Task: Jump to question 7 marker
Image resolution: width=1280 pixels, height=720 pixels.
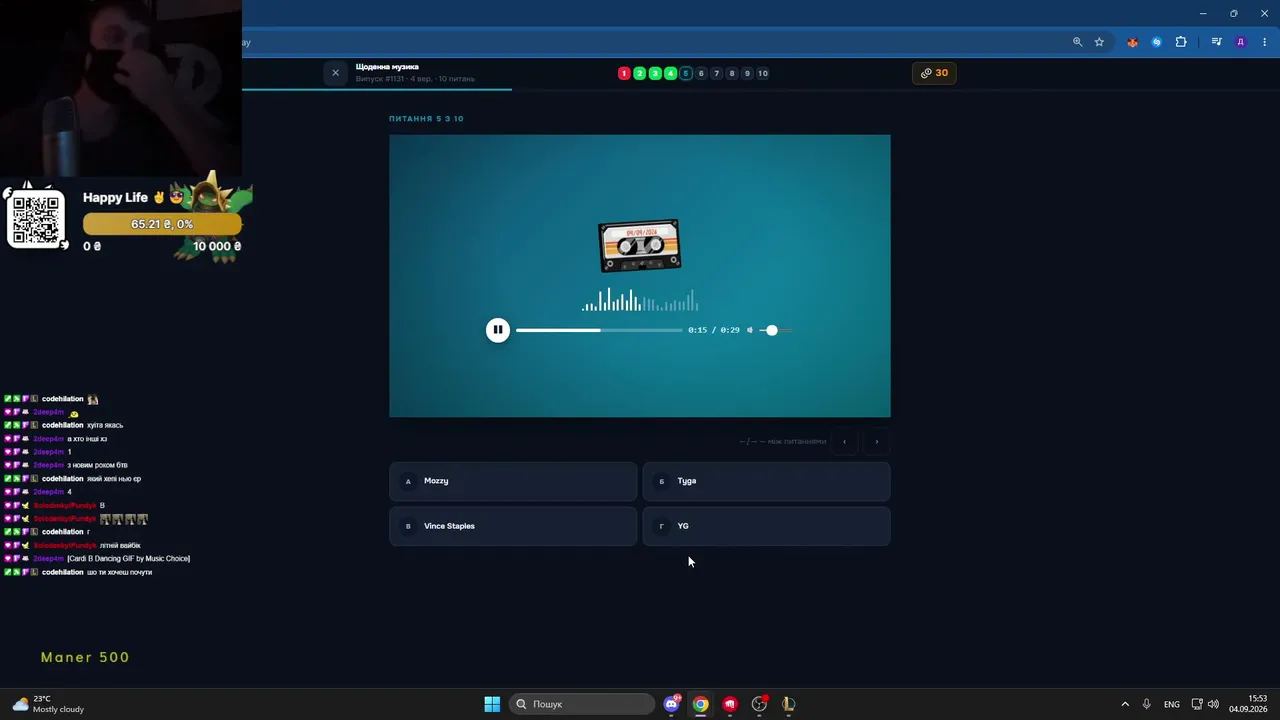Action: 716,73
